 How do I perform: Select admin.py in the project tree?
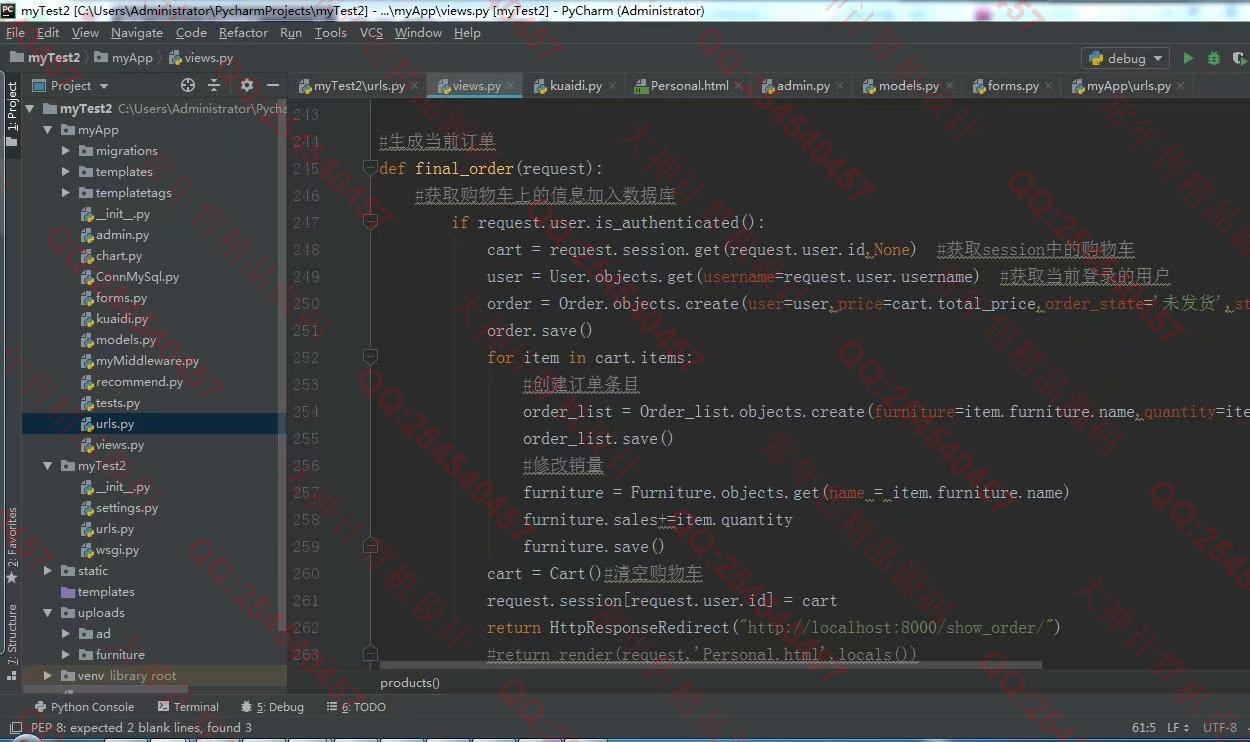(x=122, y=235)
